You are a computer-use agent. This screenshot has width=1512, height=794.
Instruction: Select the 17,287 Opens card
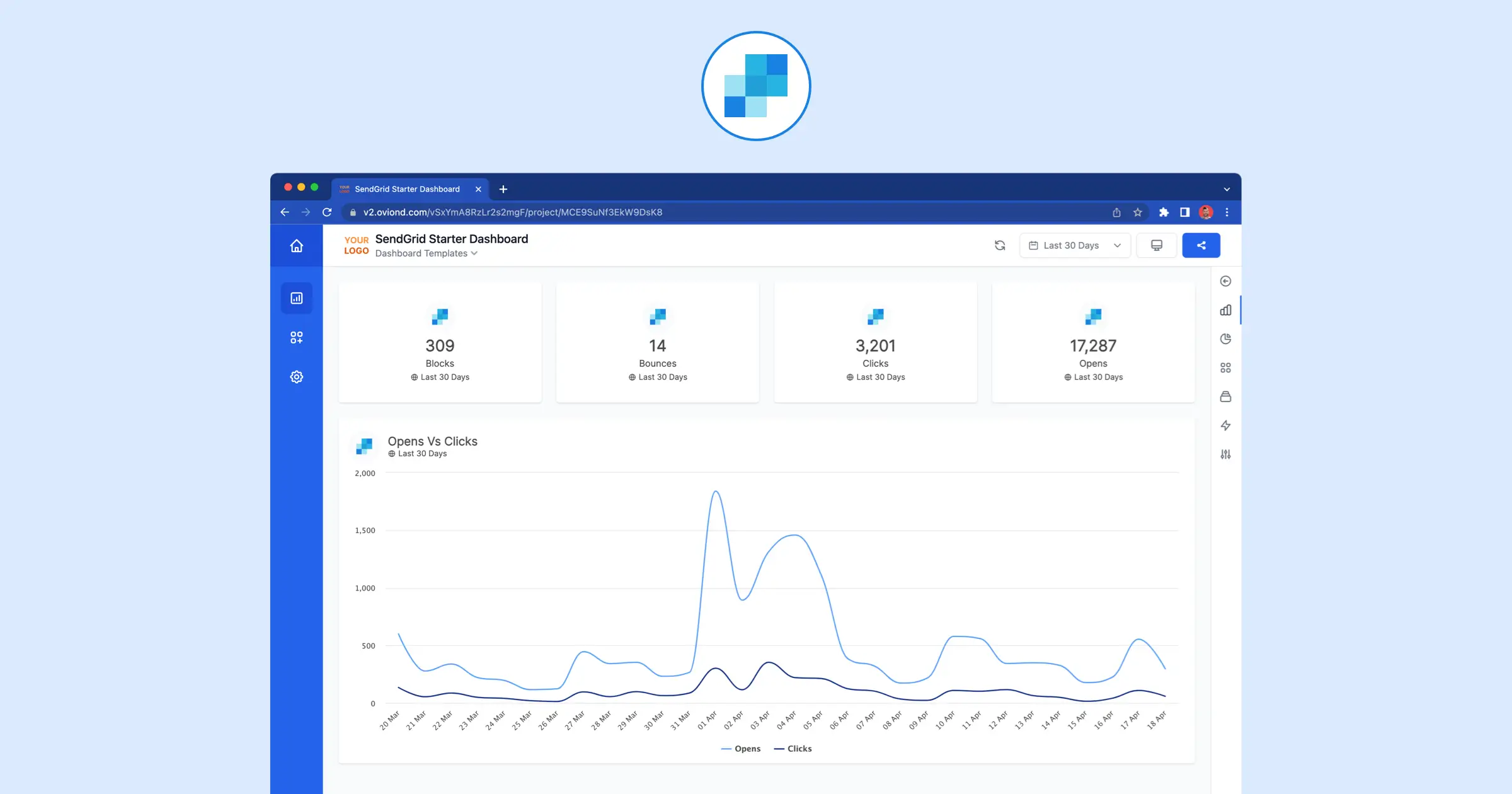pyautogui.click(x=1093, y=342)
